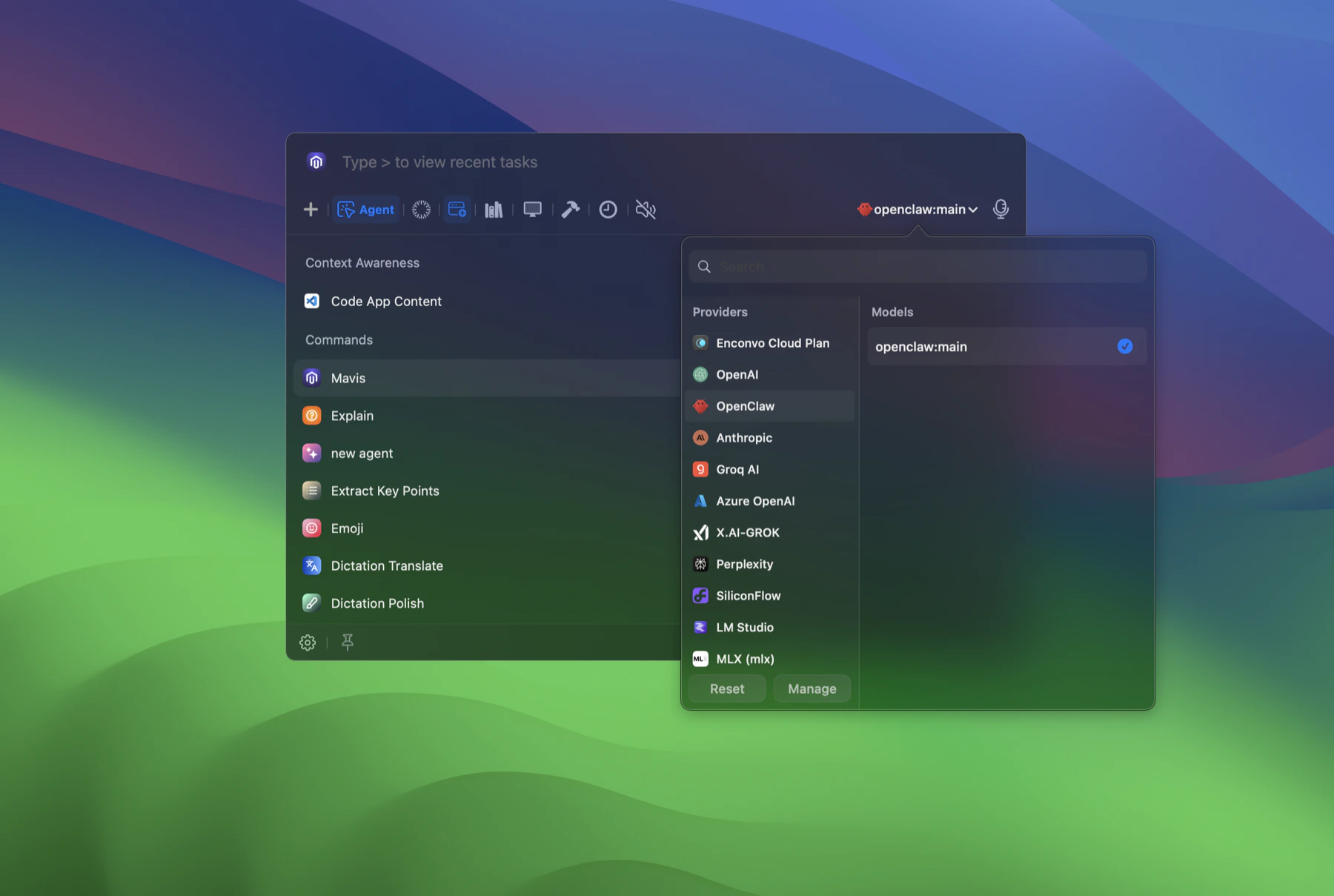
Task: Choose the X.AI-GROK provider
Action: (770, 533)
